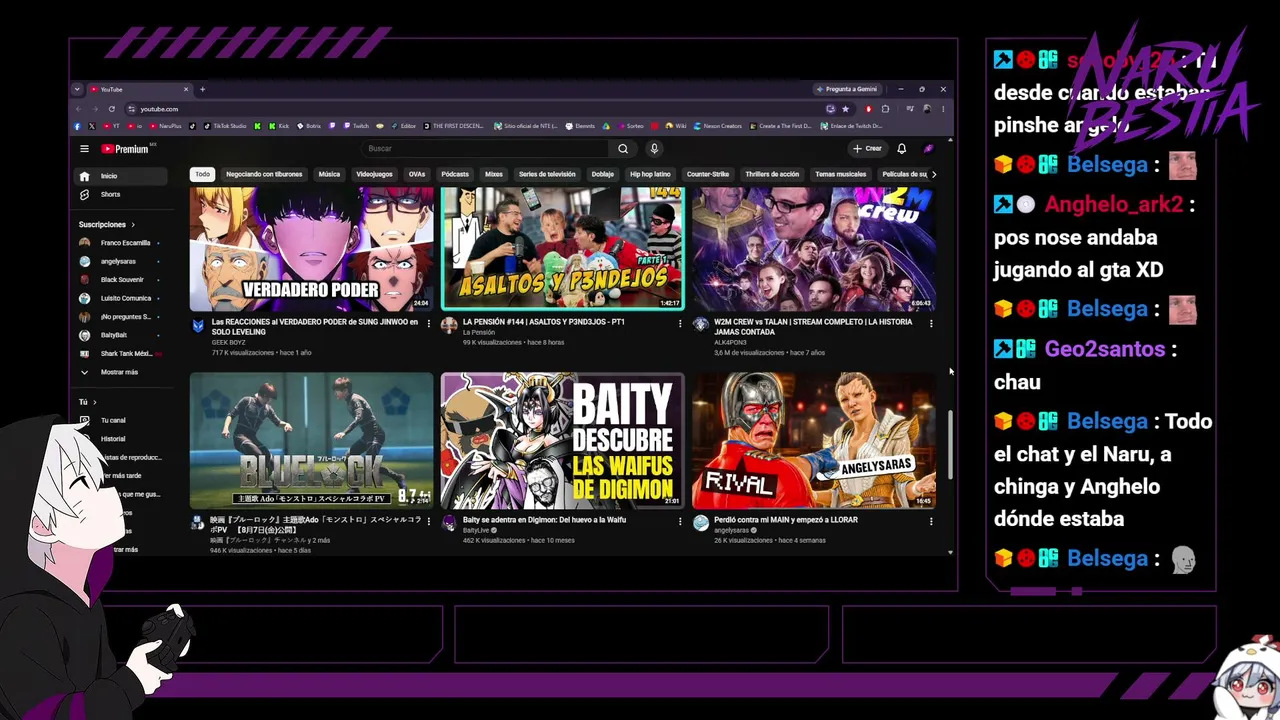Expand the Suscripciones section
The width and height of the screenshot is (1280, 720).
click(x=107, y=225)
